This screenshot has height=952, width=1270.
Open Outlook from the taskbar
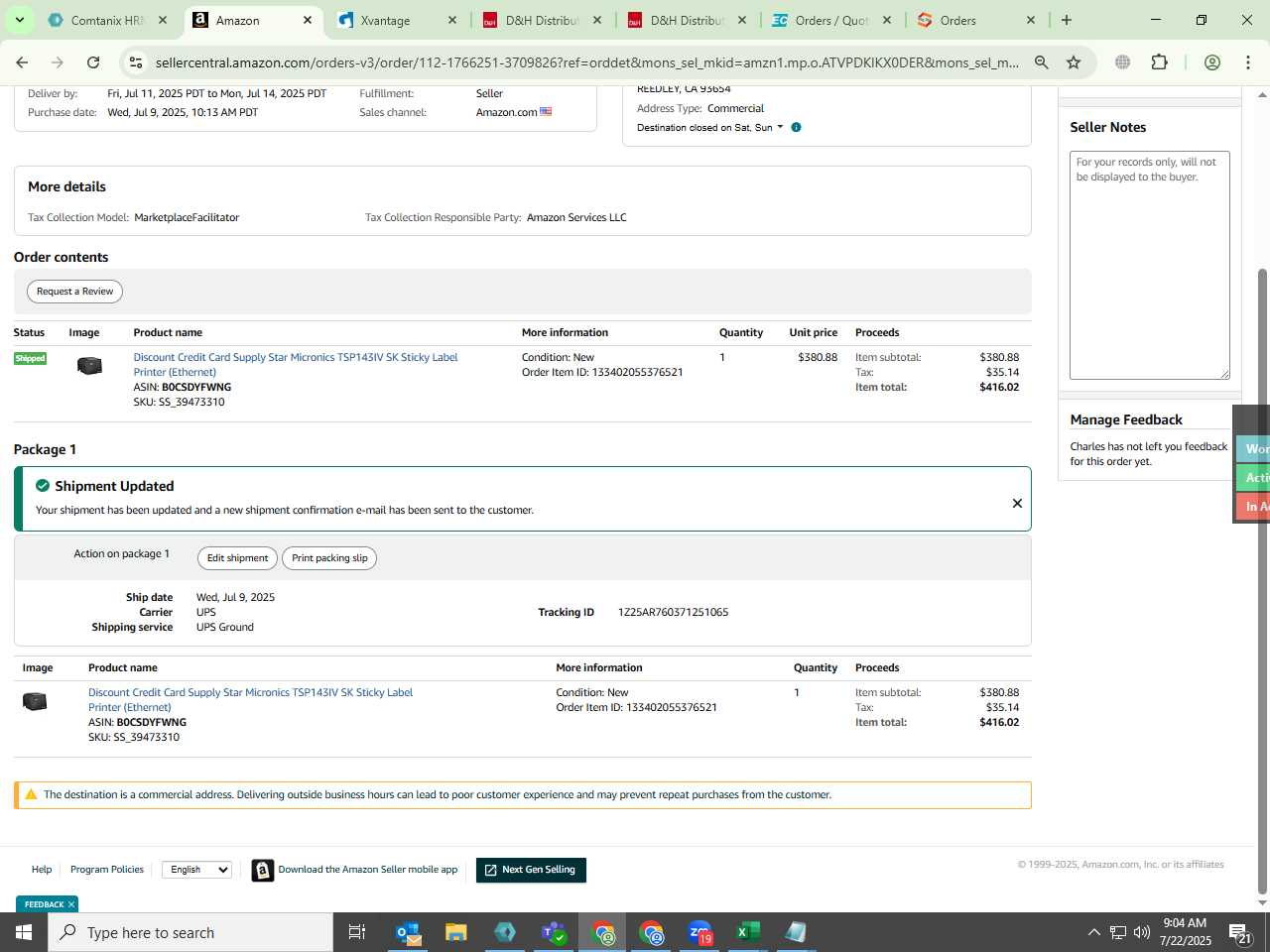pyautogui.click(x=408, y=932)
